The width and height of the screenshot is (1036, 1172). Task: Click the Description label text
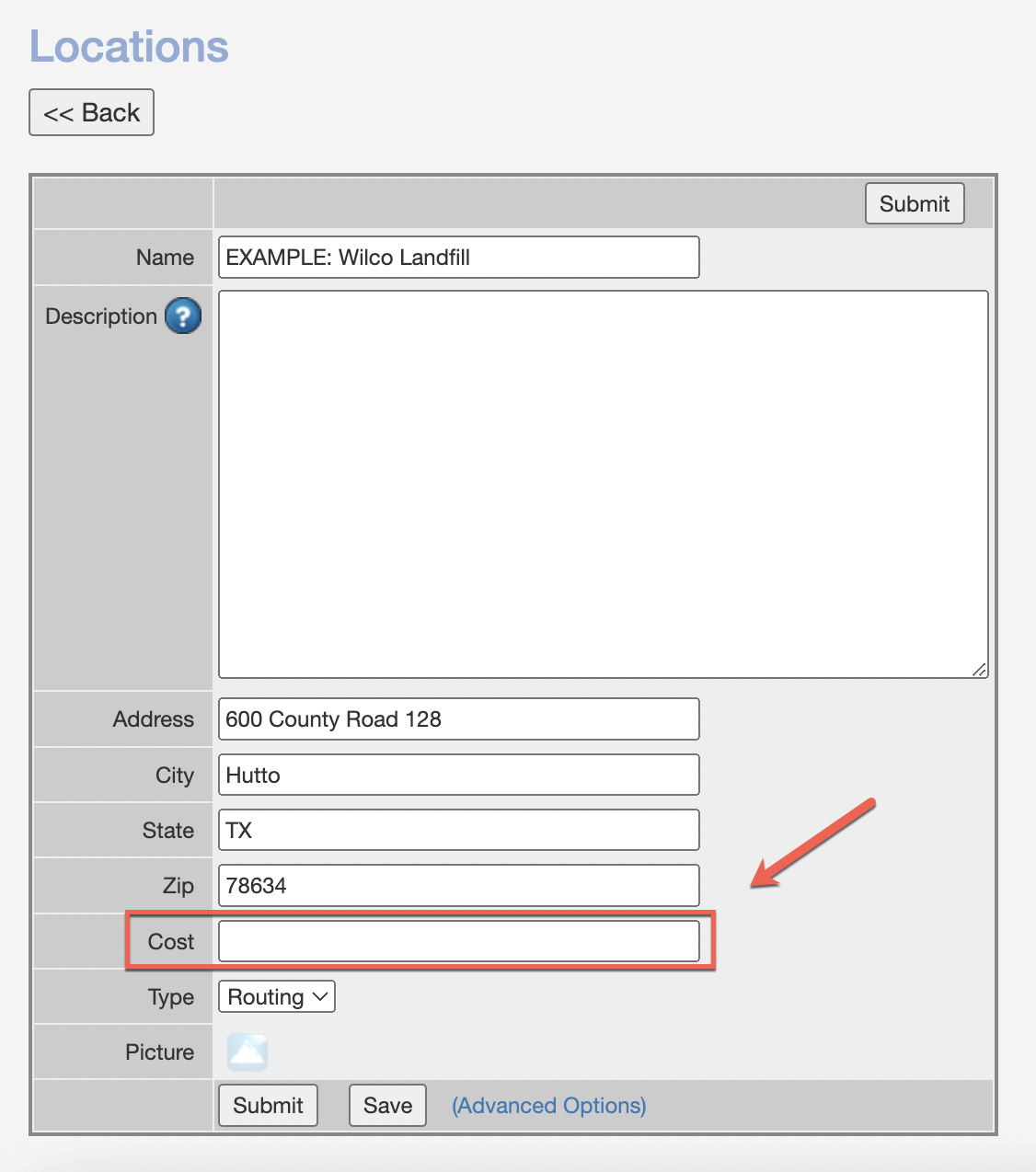point(101,316)
